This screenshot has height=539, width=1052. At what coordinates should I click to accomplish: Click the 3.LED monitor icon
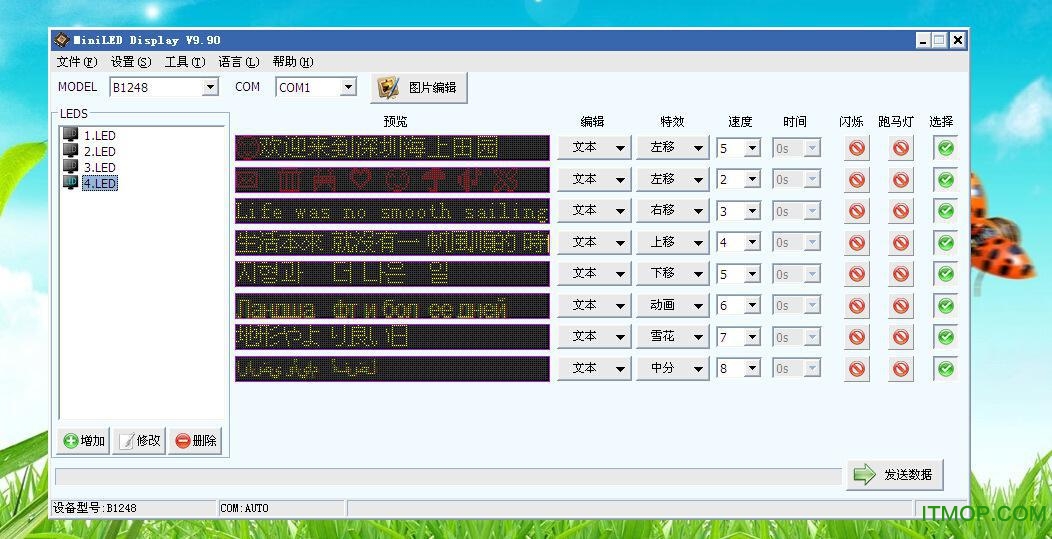coord(70,165)
